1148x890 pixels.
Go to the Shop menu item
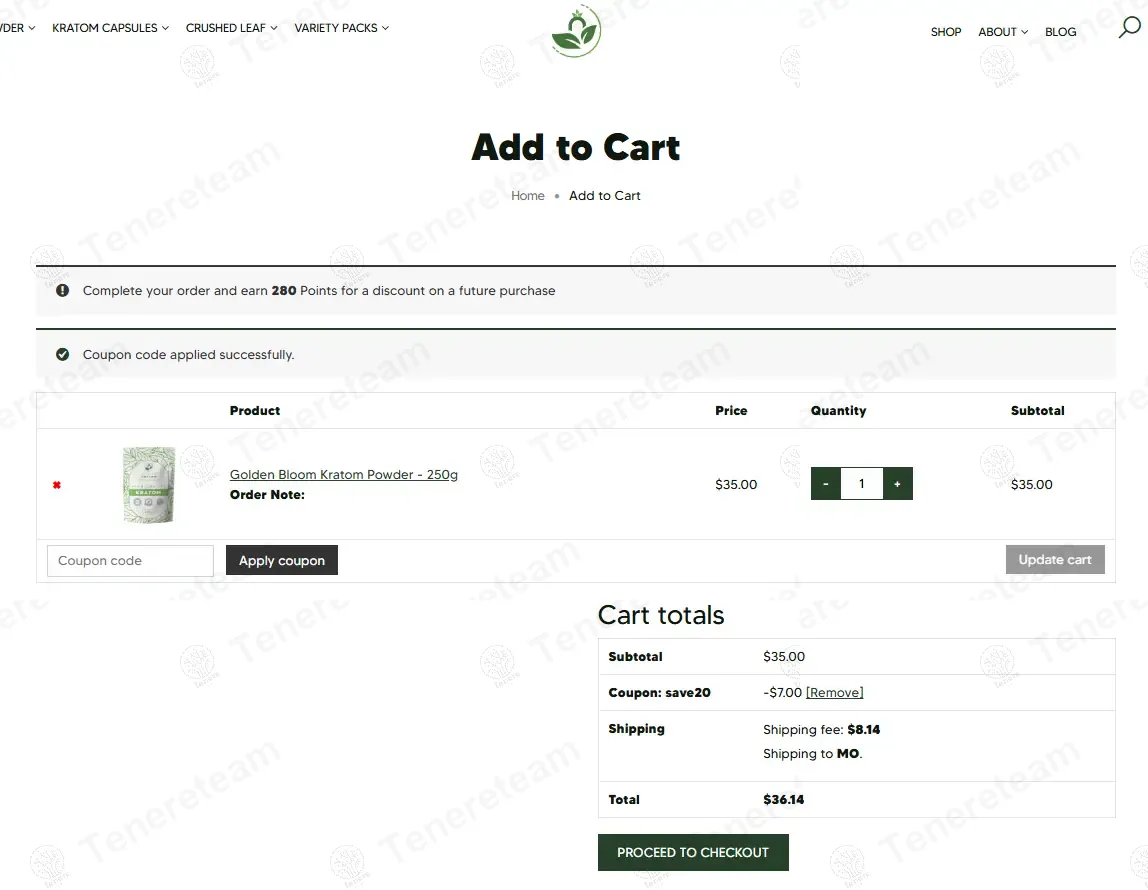click(x=946, y=32)
